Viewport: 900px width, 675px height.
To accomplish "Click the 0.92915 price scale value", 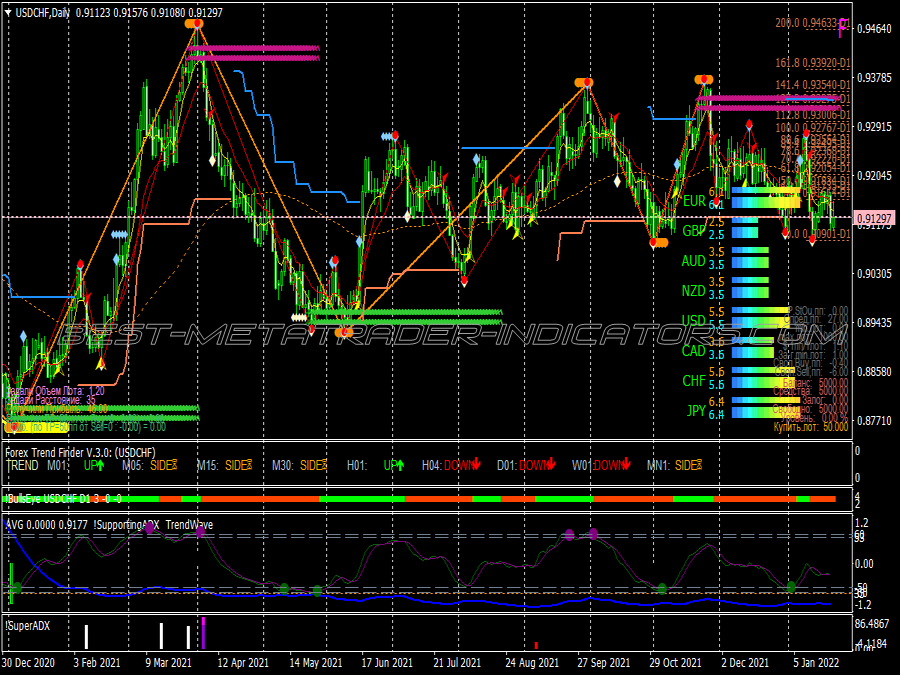I will coord(875,126).
